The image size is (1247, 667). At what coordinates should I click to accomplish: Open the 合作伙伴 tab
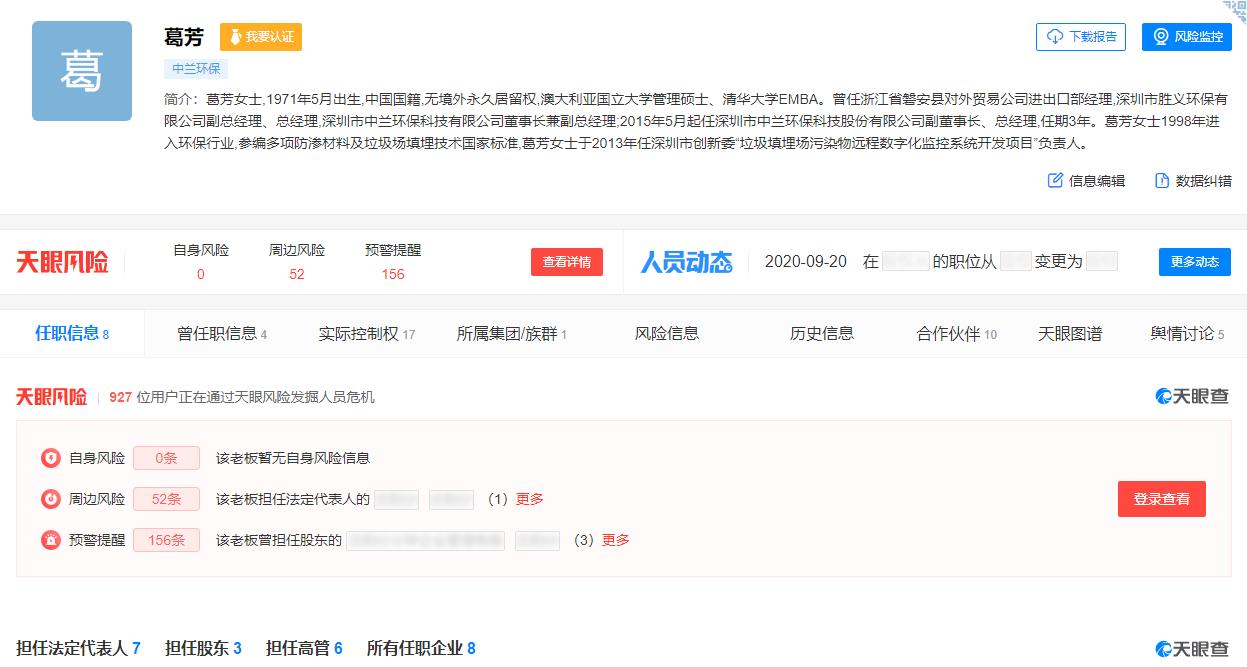pyautogui.click(x=957, y=334)
